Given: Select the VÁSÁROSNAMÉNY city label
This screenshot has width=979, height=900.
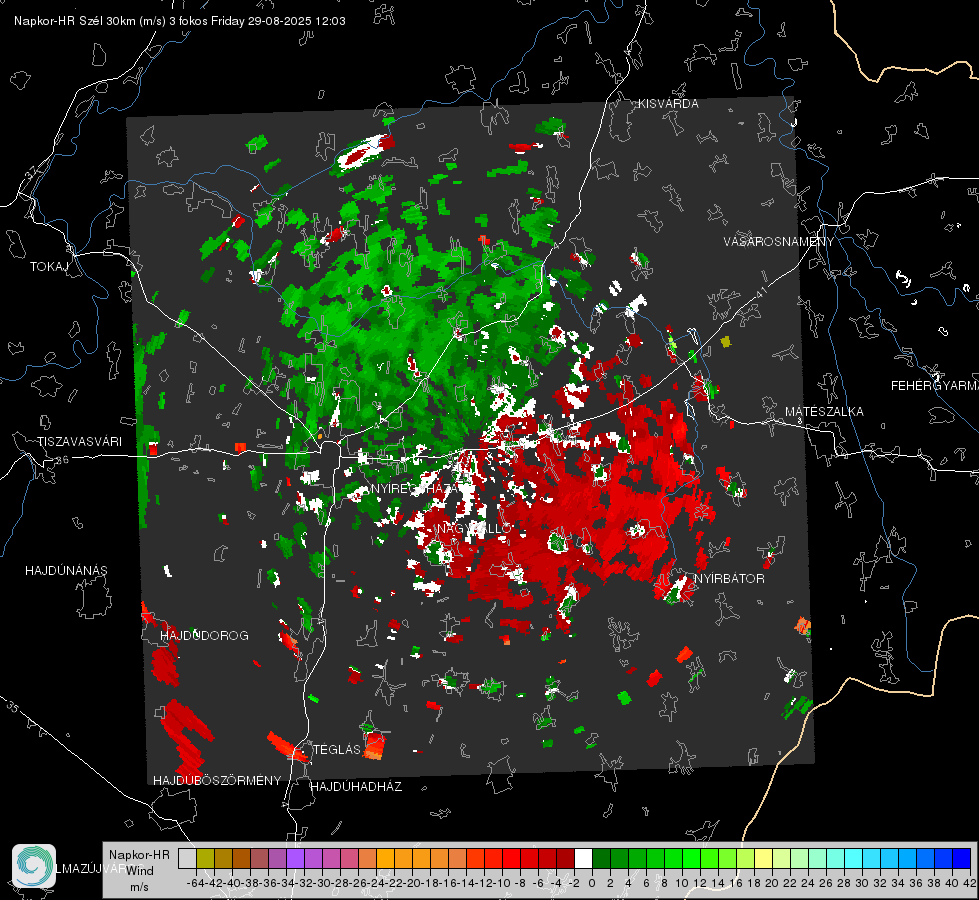Looking at the screenshot, I should point(779,242).
